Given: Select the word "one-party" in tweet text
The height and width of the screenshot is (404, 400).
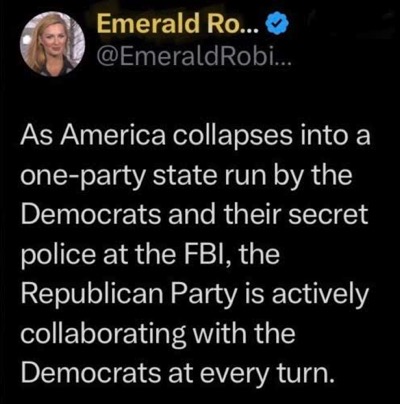Looking at the screenshot, I should pyautogui.click(x=84, y=177).
